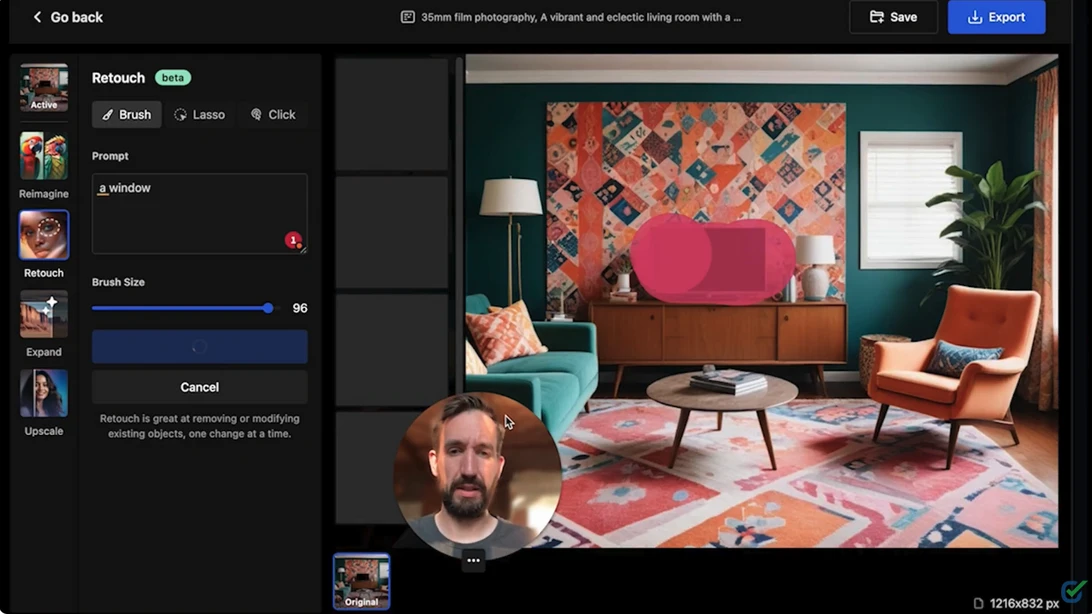Open the Expand tool

(44, 315)
